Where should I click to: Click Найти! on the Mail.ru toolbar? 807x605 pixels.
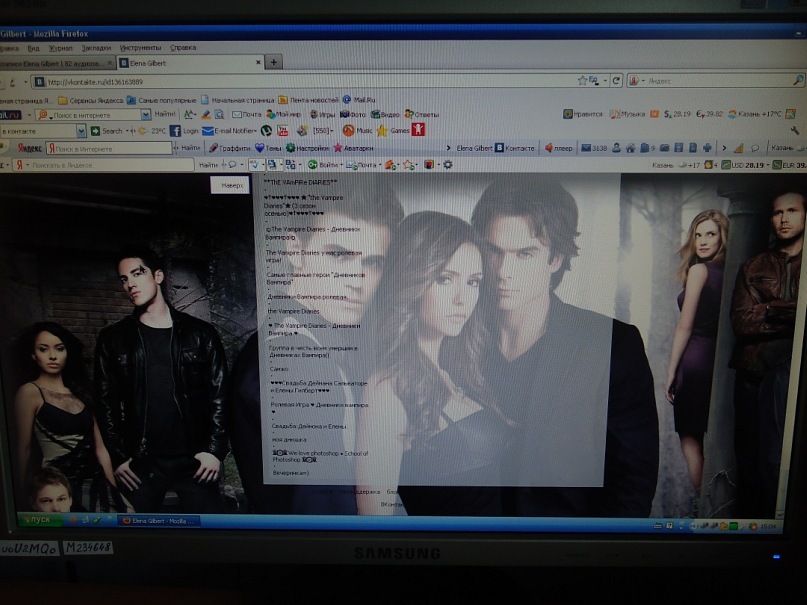[165, 114]
